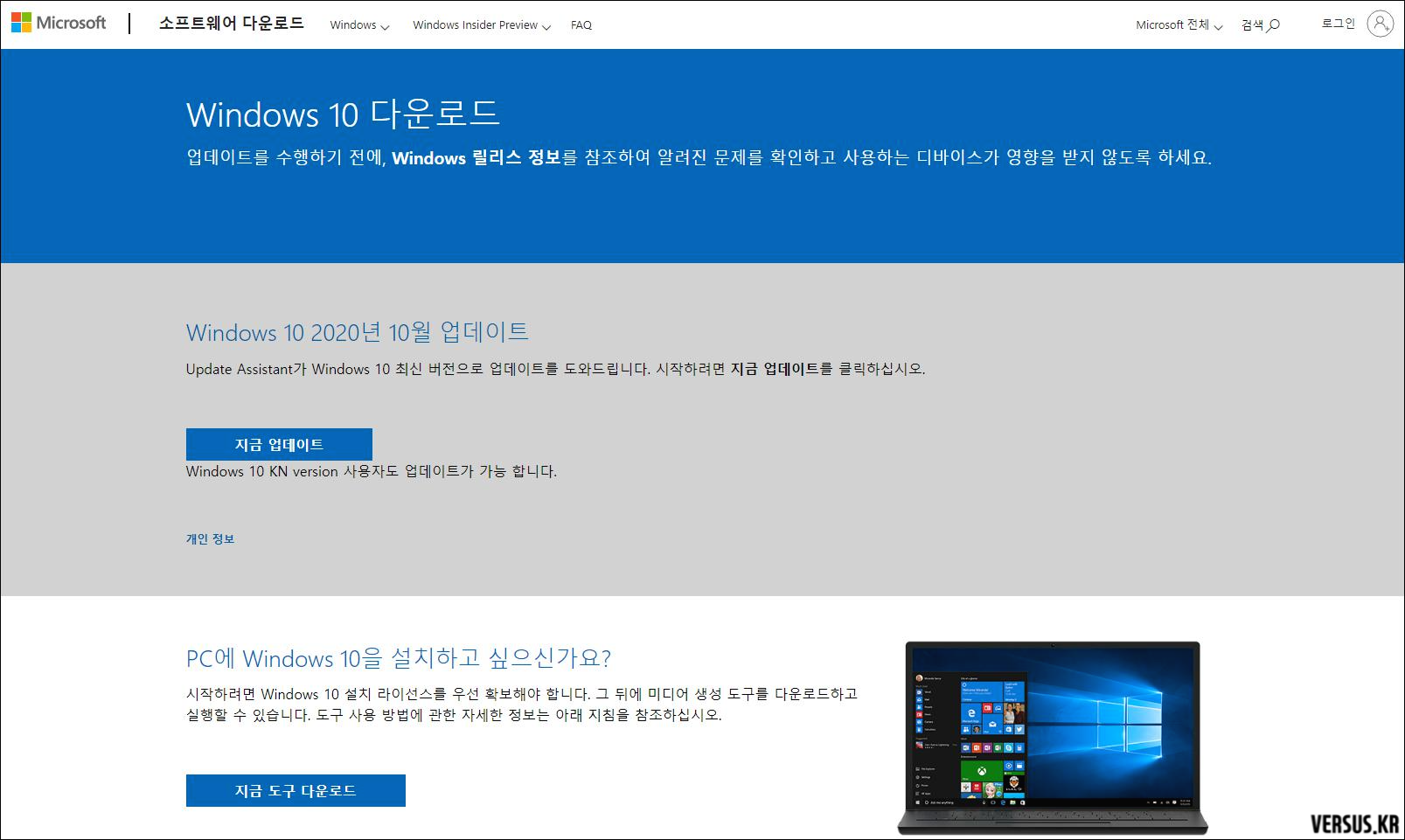Click the Windows 10 laptop image
1405x840 pixels.
1052,738
